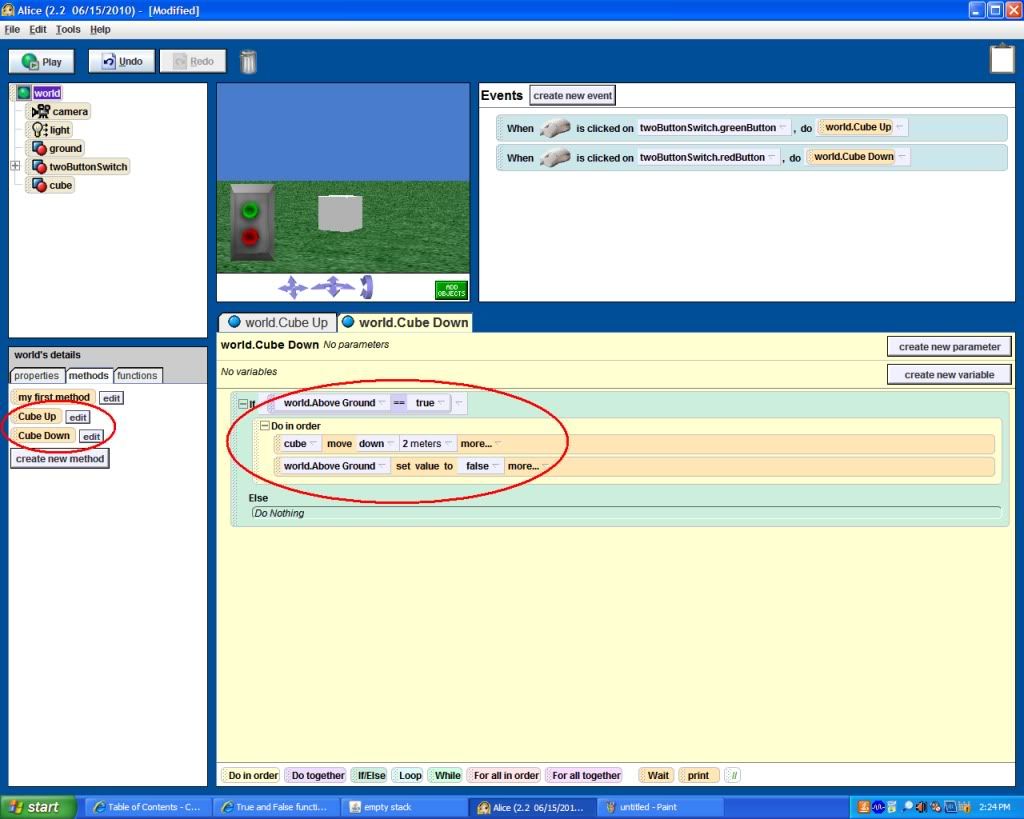Click the comment (//) tile
The image size is (1024, 819).
733,775
